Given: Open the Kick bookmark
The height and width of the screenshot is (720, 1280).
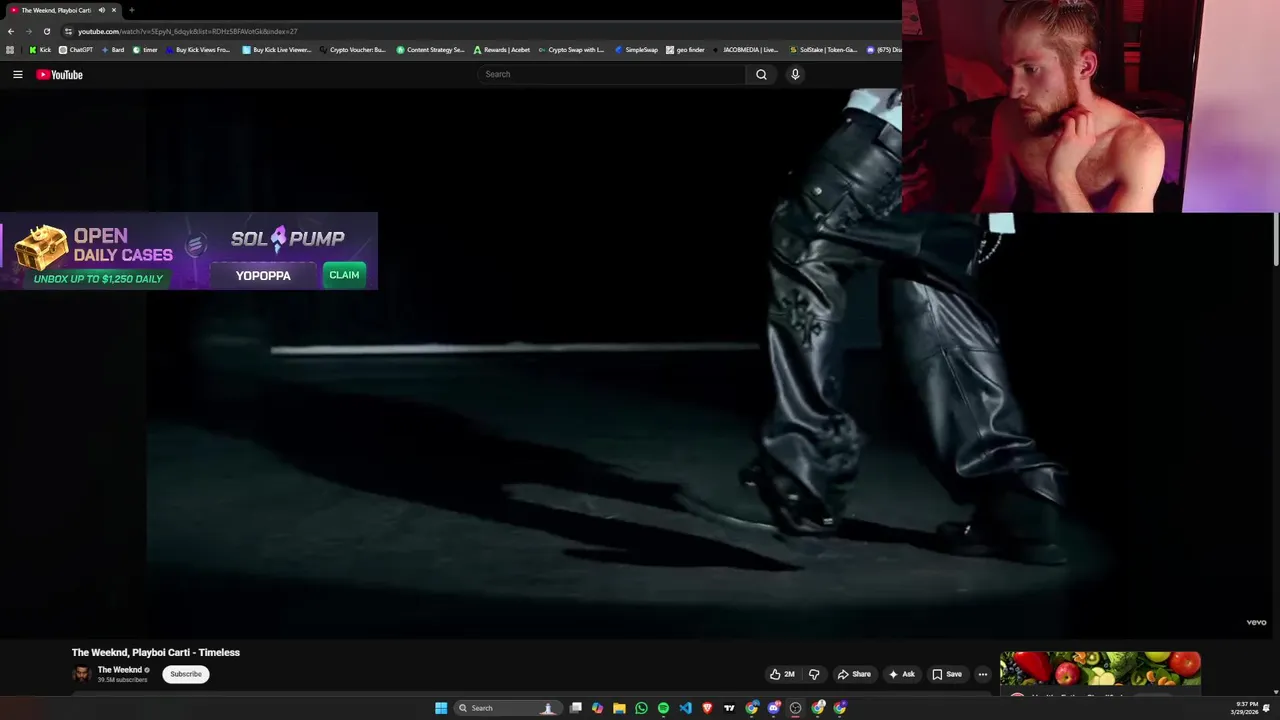Looking at the screenshot, I should point(40,49).
